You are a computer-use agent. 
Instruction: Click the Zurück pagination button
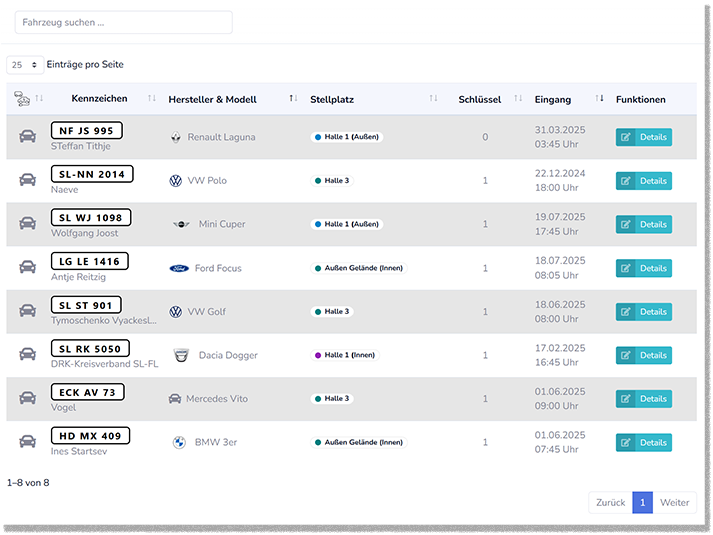pos(610,502)
